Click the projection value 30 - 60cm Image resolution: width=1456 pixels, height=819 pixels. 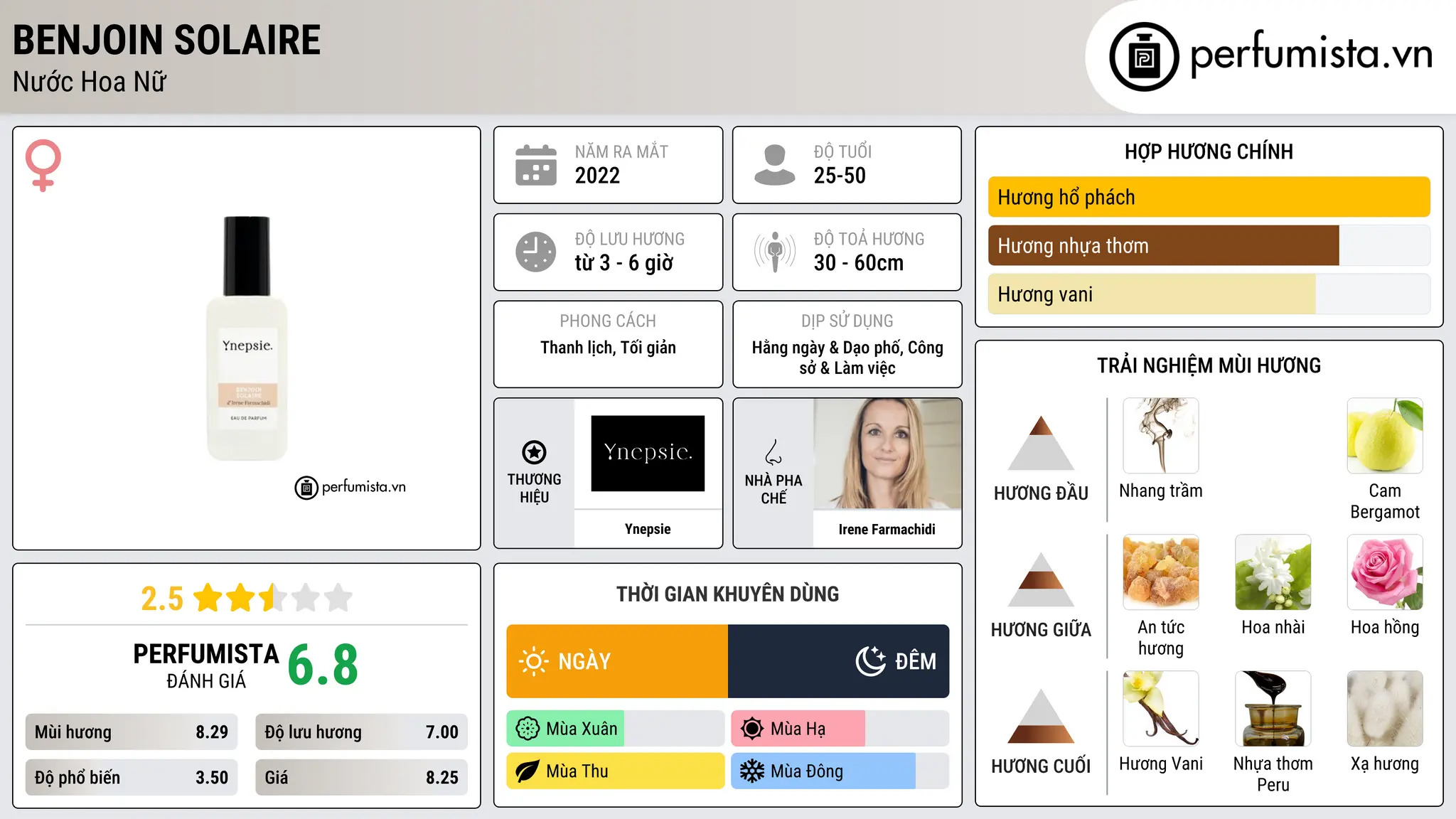859,263
